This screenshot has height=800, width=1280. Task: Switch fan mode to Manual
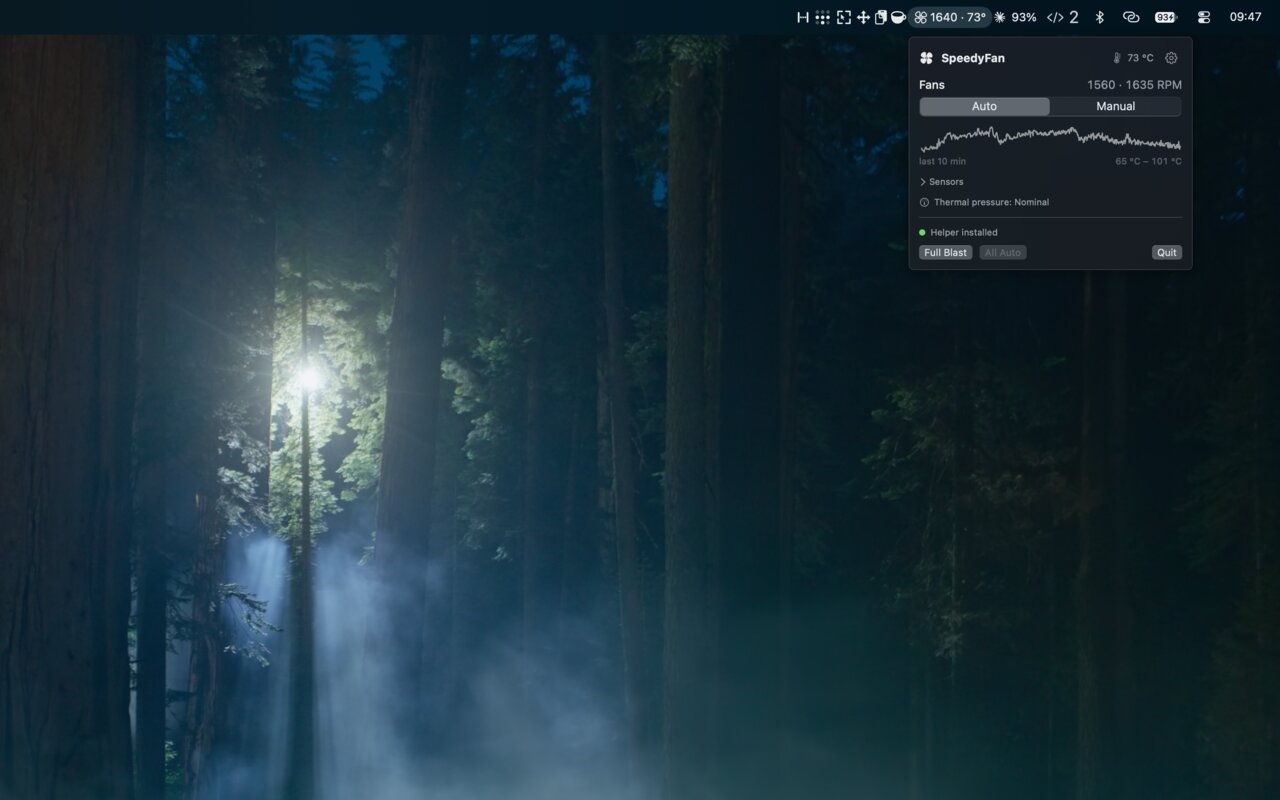click(1116, 106)
